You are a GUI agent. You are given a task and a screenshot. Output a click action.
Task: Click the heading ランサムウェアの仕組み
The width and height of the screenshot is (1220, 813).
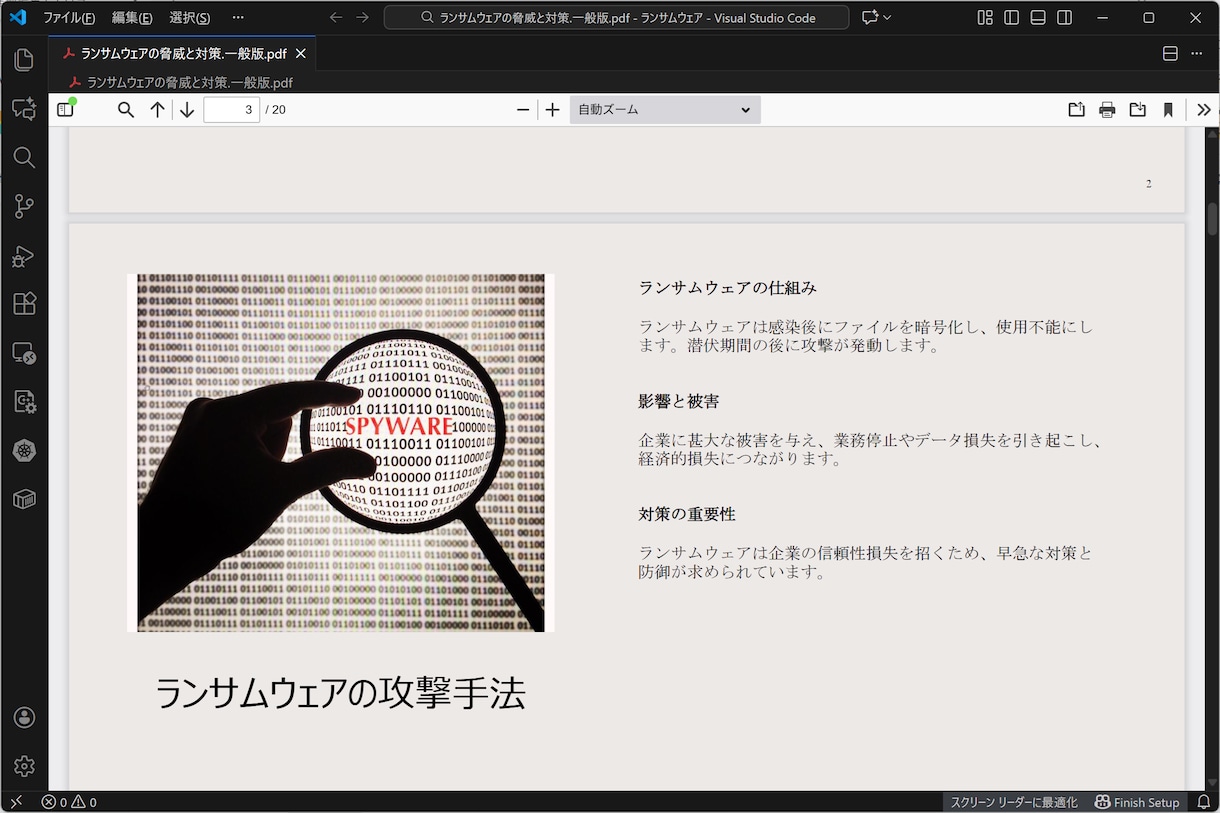click(x=728, y=288)
